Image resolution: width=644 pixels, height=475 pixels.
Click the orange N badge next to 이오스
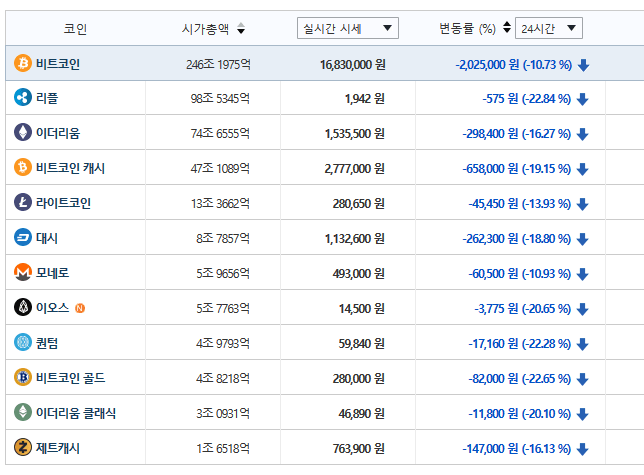(x=80, y=308)
